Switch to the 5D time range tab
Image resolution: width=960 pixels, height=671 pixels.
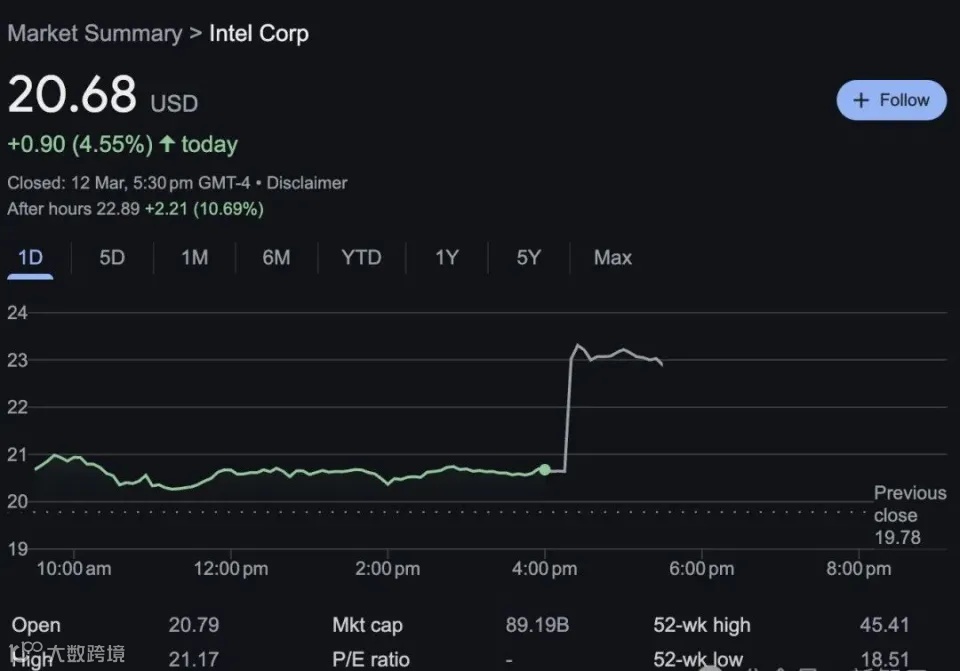coord(112,258)
